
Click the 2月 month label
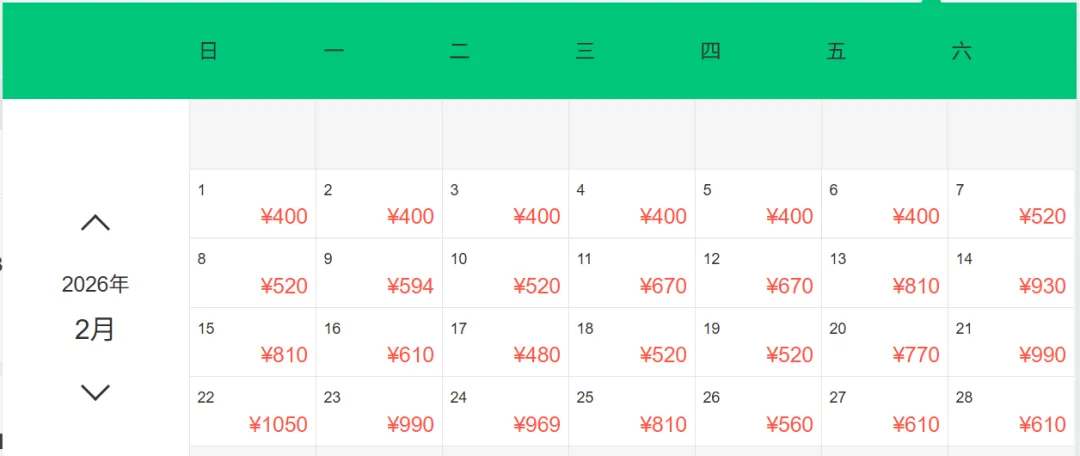coord(95,329)
